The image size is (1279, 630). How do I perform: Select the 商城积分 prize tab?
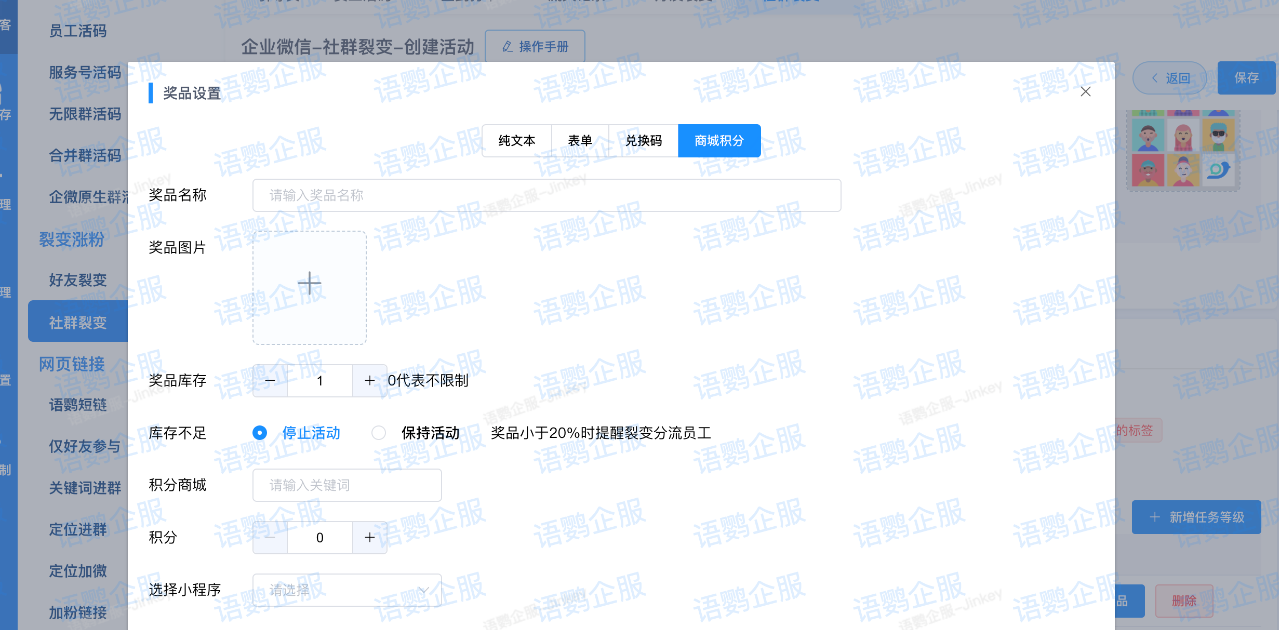tap(719, 141)
